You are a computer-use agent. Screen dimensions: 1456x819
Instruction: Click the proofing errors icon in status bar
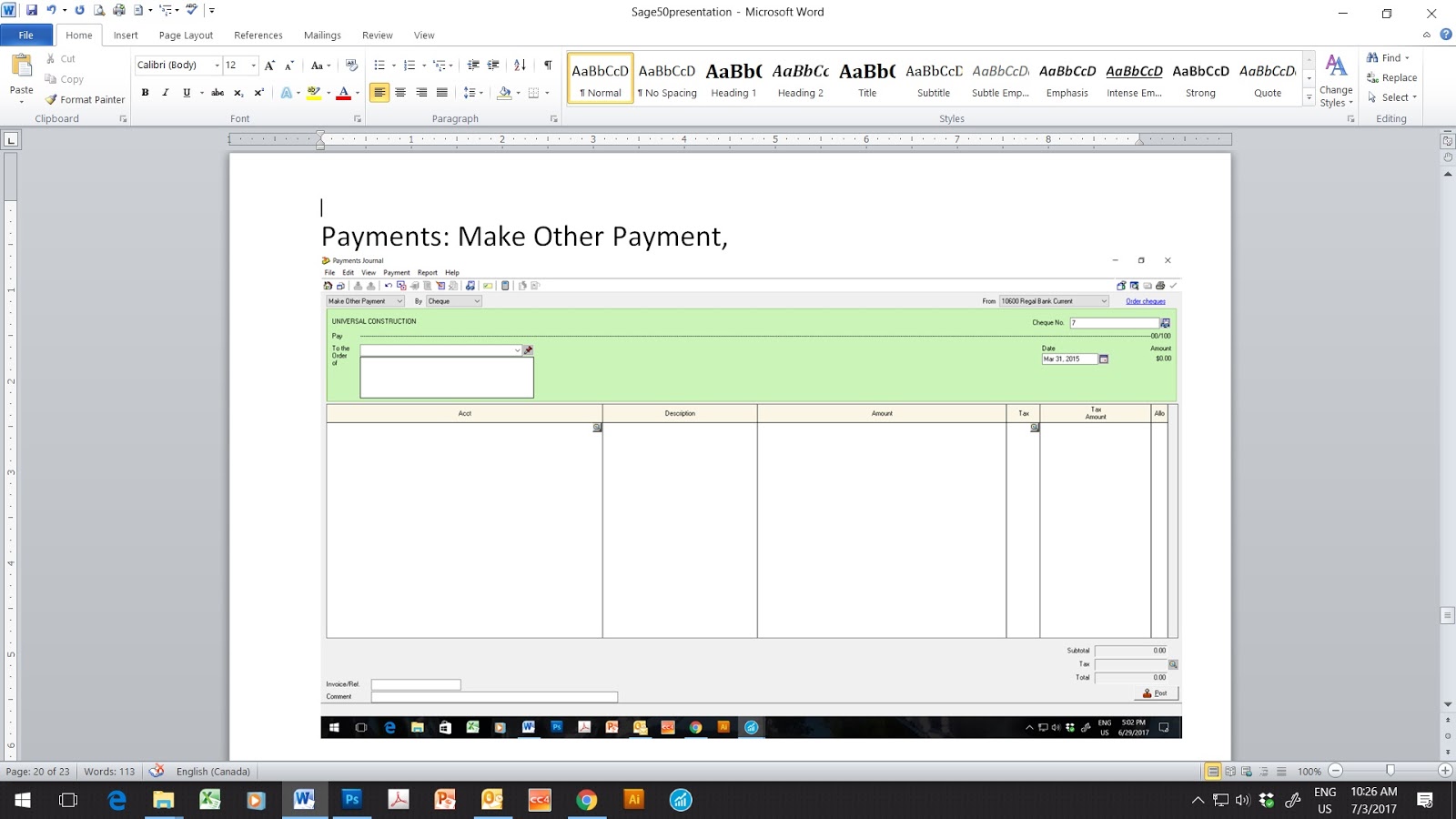click(157, 771)
